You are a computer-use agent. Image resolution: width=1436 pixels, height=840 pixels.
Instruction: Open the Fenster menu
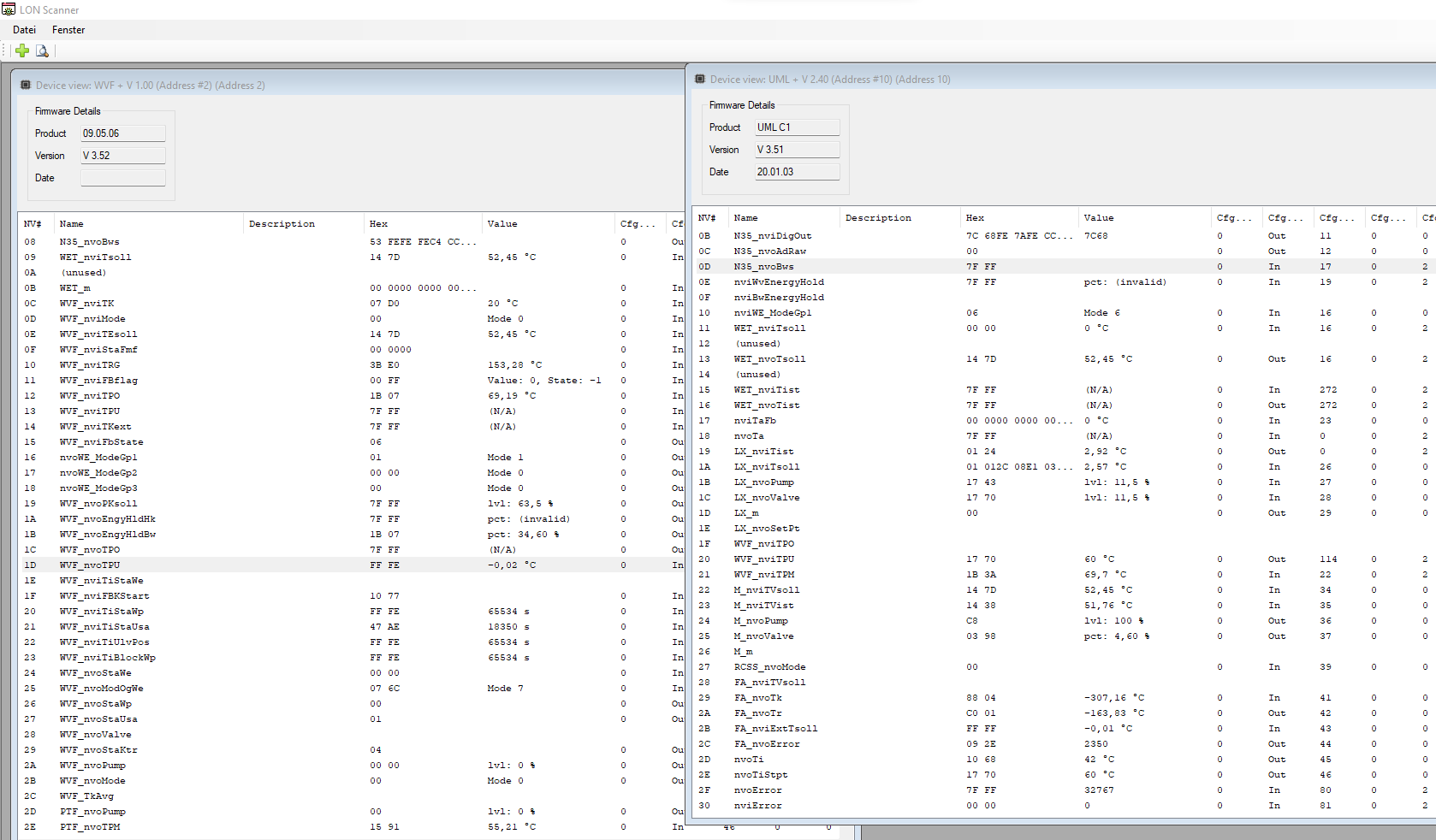point(68,30)
